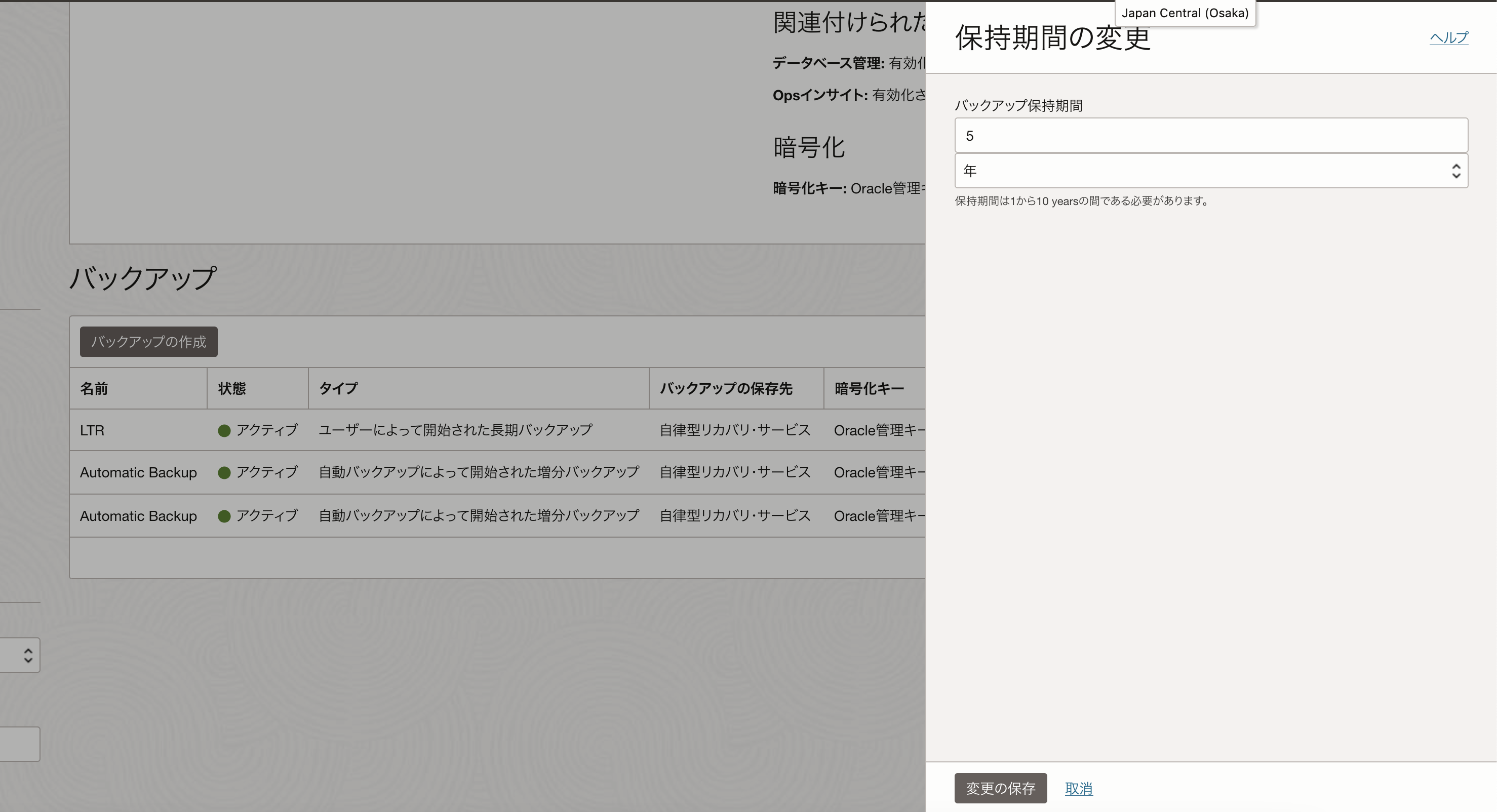Screen dimensions: 1497x812
Task: Select the first Automatic Backup name
Action: (x=138, y=473)
